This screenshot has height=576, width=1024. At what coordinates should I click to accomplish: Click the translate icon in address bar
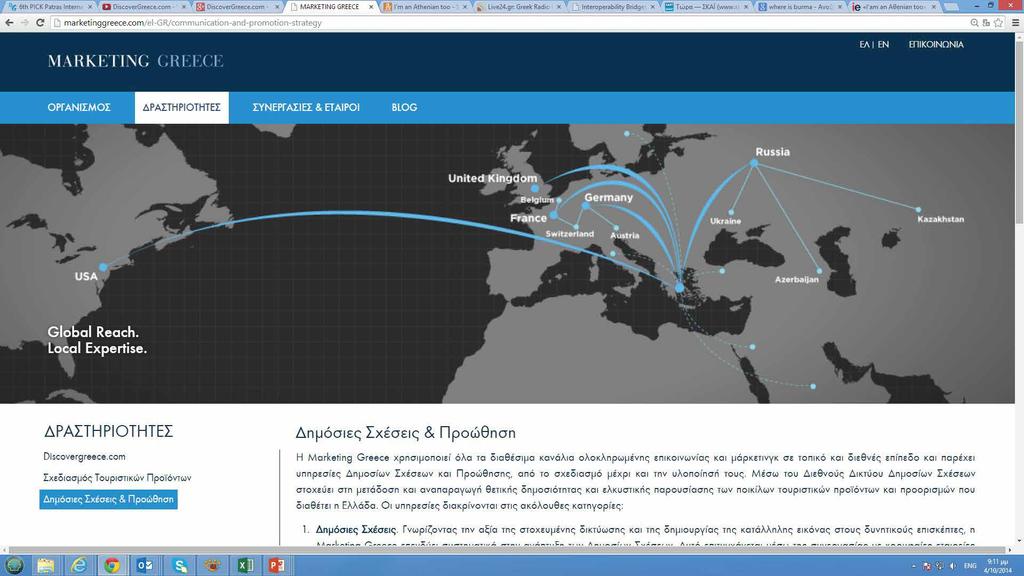986,22
